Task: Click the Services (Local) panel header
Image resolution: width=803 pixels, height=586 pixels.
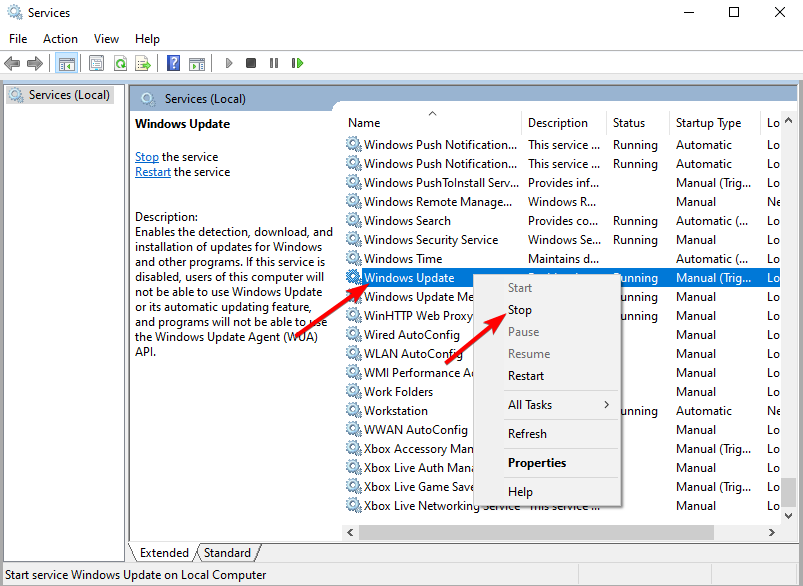Action: pyautogui.click(x=205, y=99)
